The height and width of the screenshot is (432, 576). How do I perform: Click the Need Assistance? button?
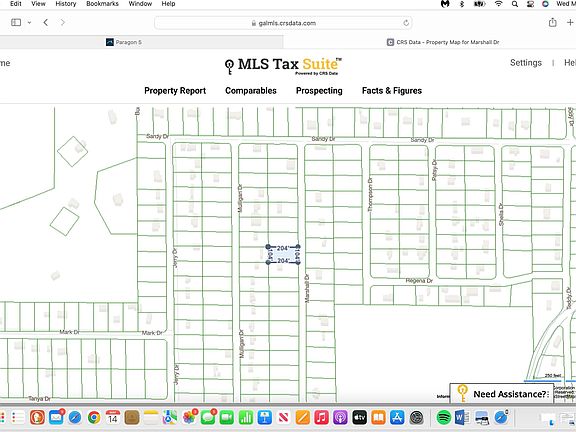[x=502, y=394]
